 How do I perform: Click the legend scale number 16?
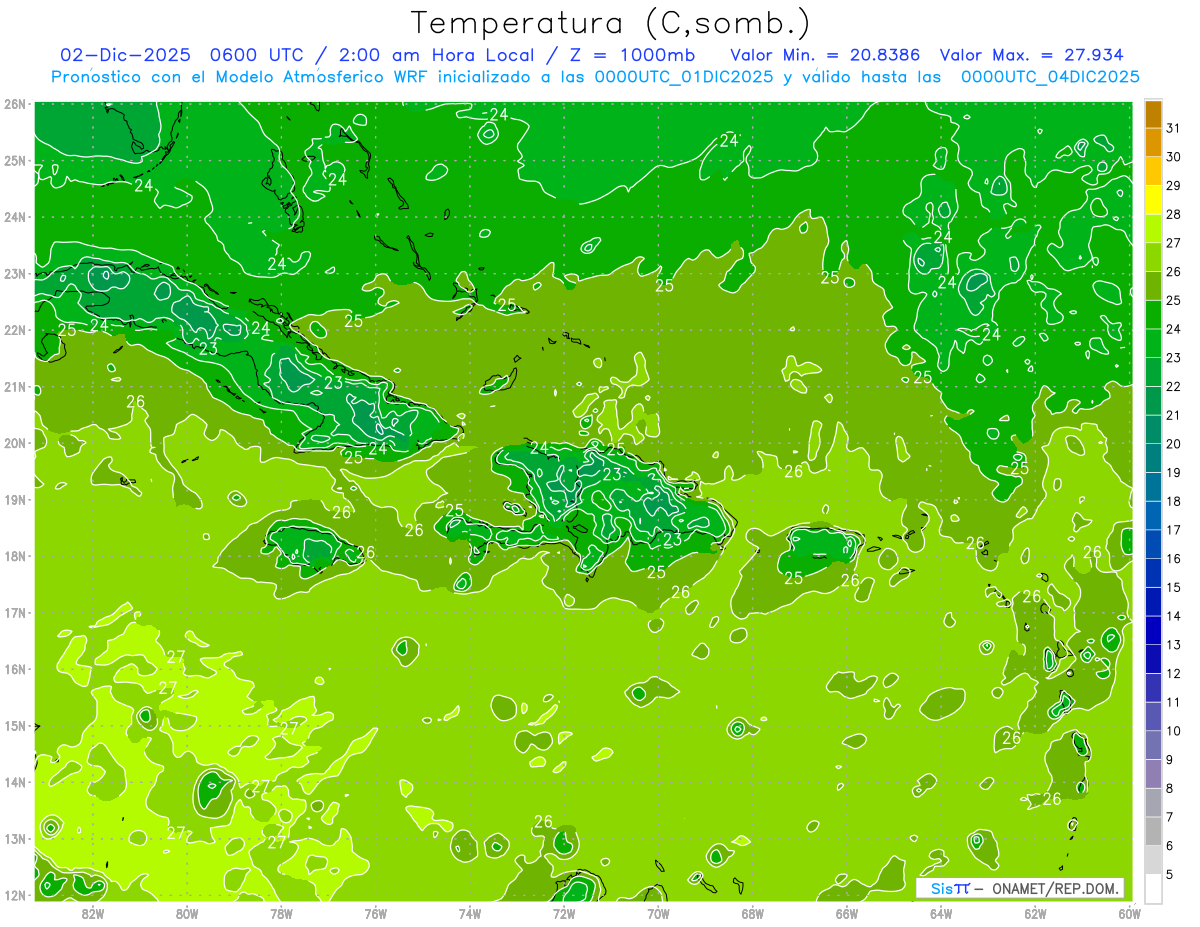(x=1173, y=558)
